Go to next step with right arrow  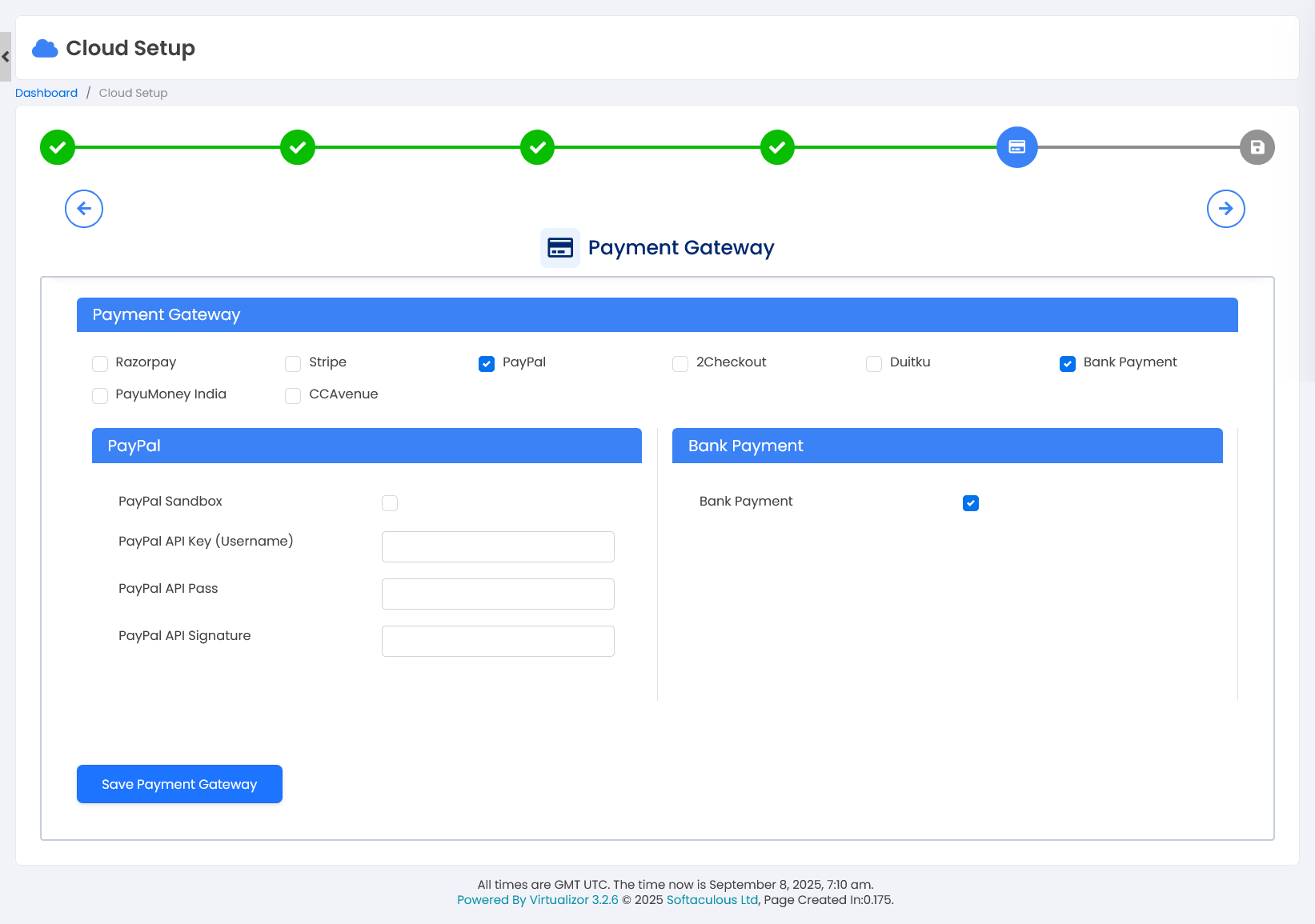point(1225,209)
